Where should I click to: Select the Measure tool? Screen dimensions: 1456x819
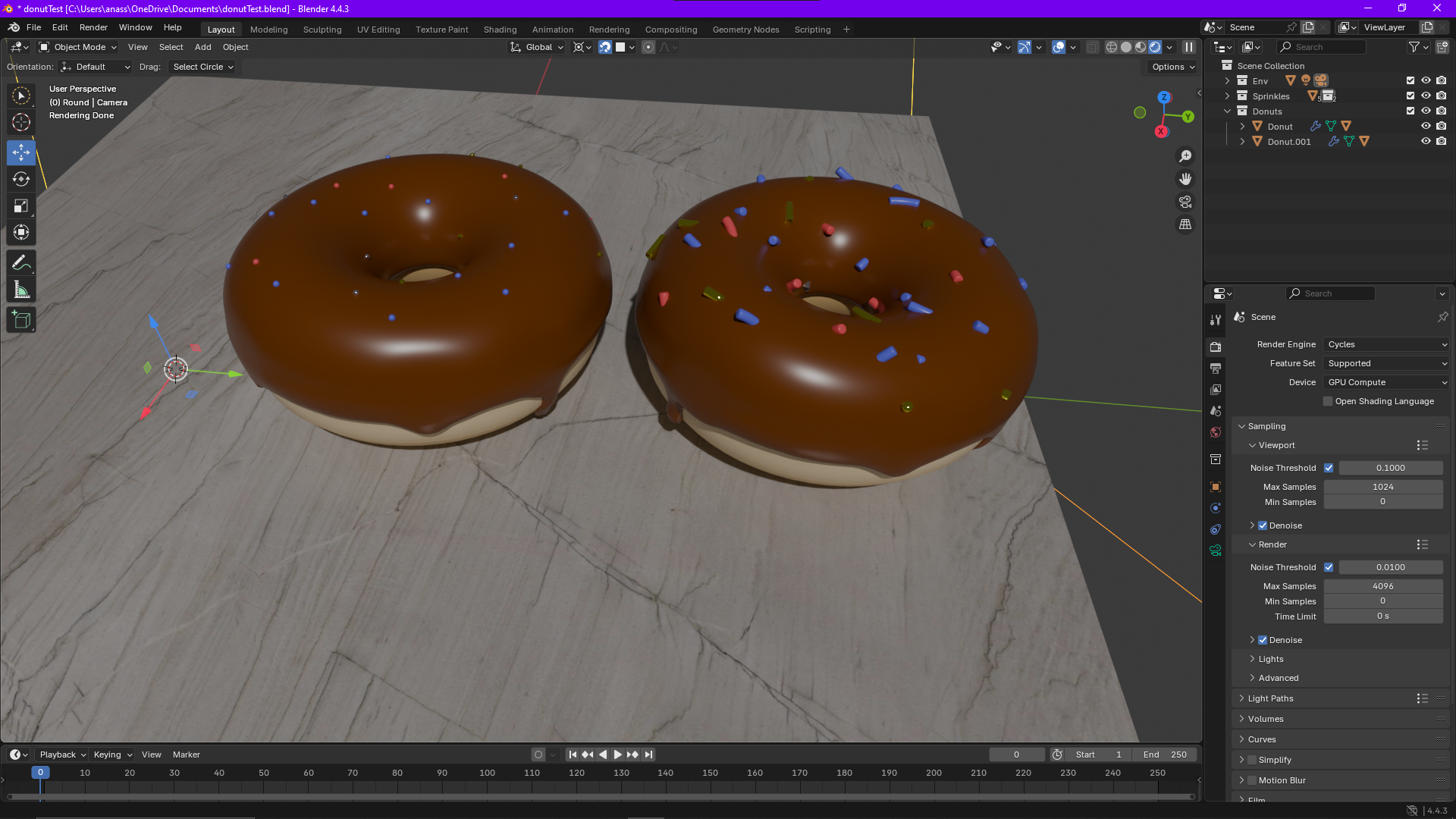pos(21,290)
